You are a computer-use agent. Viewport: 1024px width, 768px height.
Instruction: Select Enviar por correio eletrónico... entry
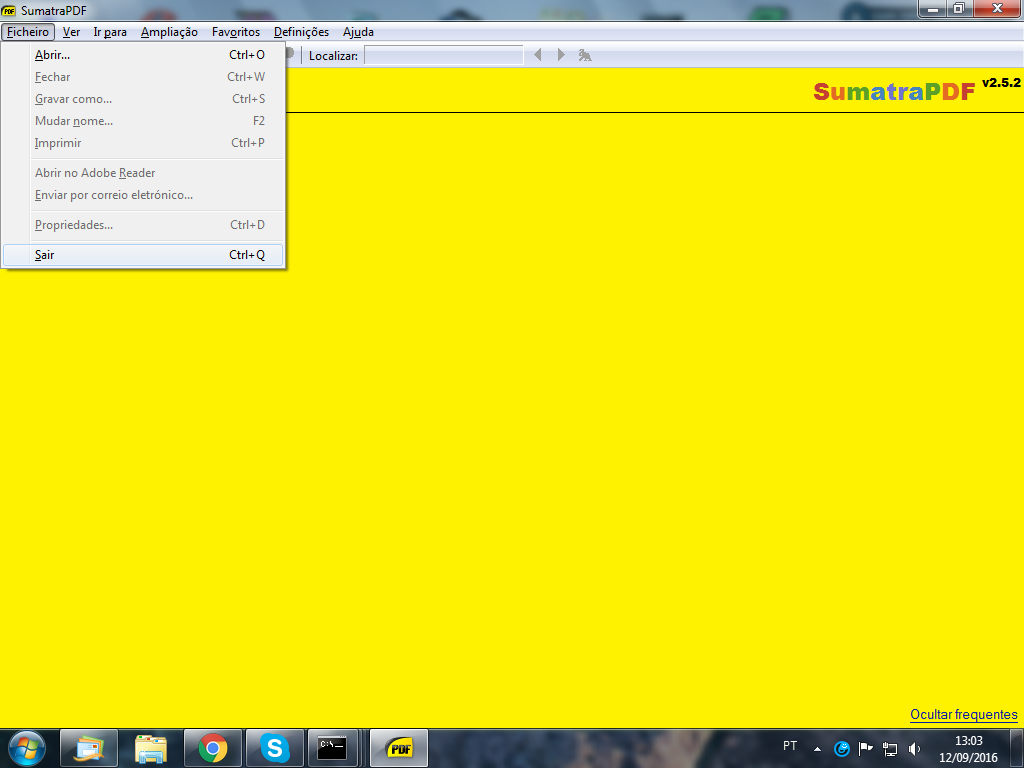point(143,195)
